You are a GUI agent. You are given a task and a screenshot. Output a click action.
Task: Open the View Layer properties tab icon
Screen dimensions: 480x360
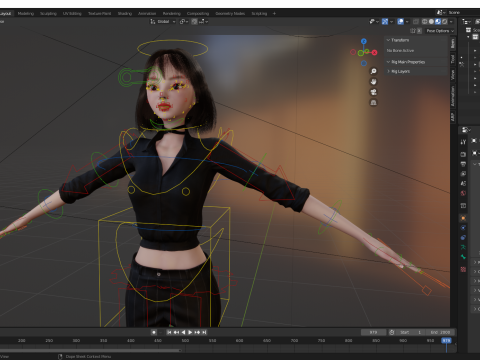463,174
